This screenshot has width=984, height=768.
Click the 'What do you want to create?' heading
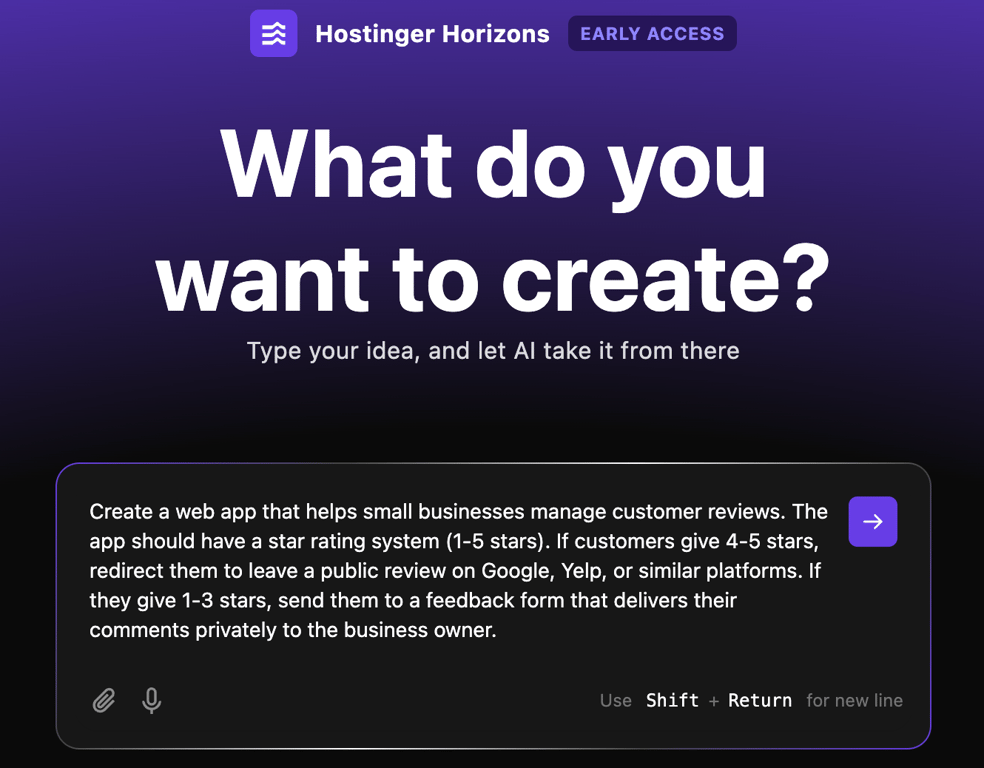pos(492,220)
